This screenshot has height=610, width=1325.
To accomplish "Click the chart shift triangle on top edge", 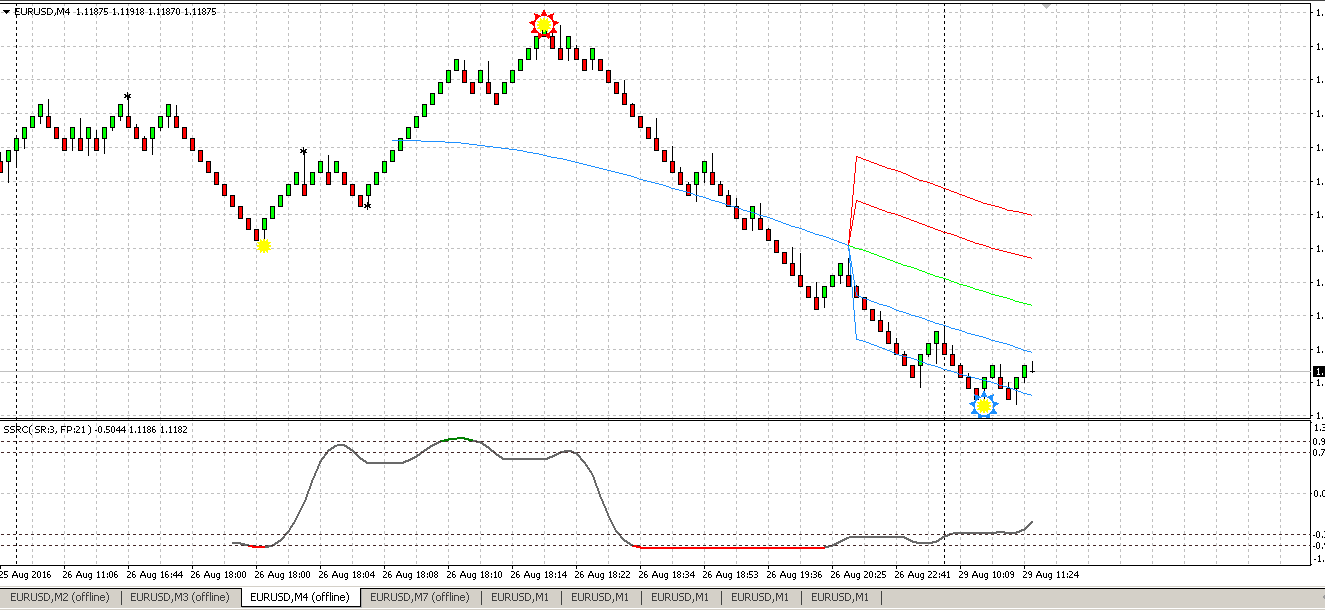I will (1046, 5).
